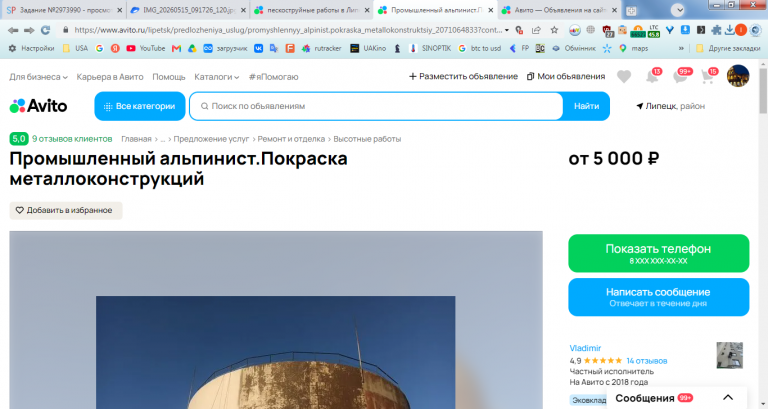Open the Gmail bookmark icon
Viewport: 768px width, 409px height.
pos(176,48)
